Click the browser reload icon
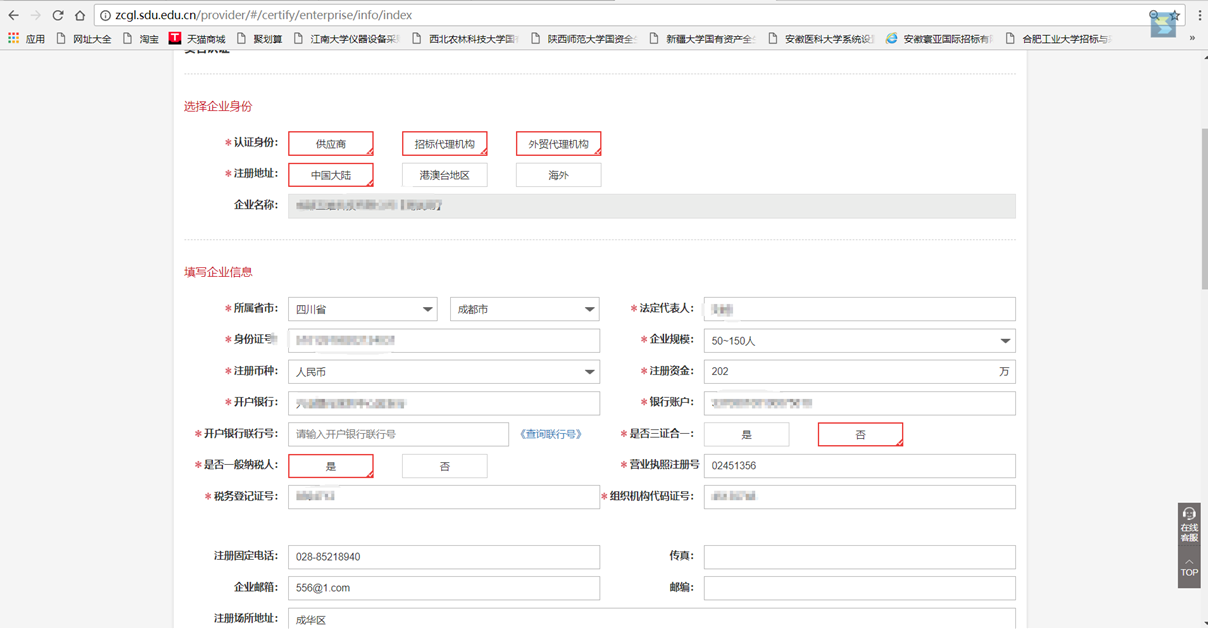The width and height of the screenshot is (1208, 629). pyautogui.click(x=57, y=15)
